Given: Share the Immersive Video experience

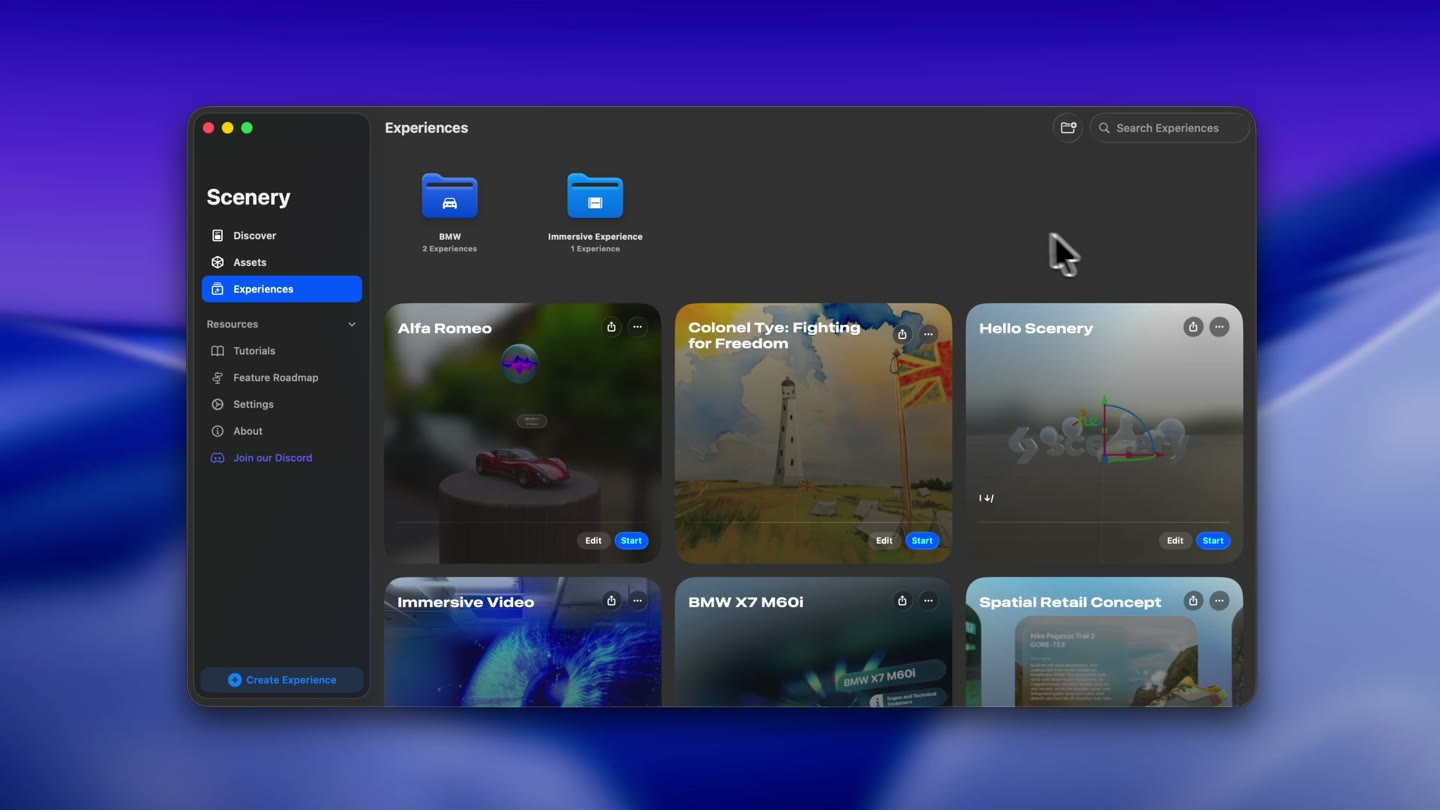Looking at the screenshot, I should point(611,601).
